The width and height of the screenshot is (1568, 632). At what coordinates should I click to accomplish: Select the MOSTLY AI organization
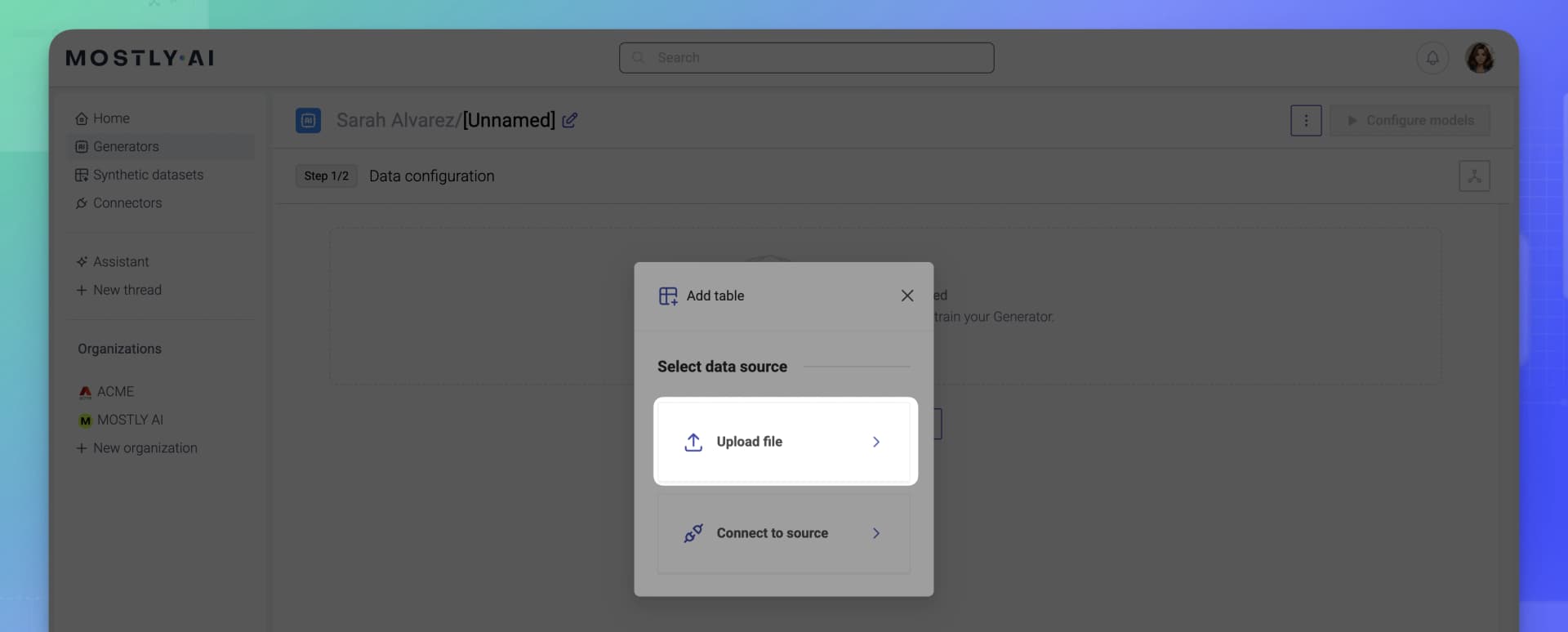coord(121,420)
